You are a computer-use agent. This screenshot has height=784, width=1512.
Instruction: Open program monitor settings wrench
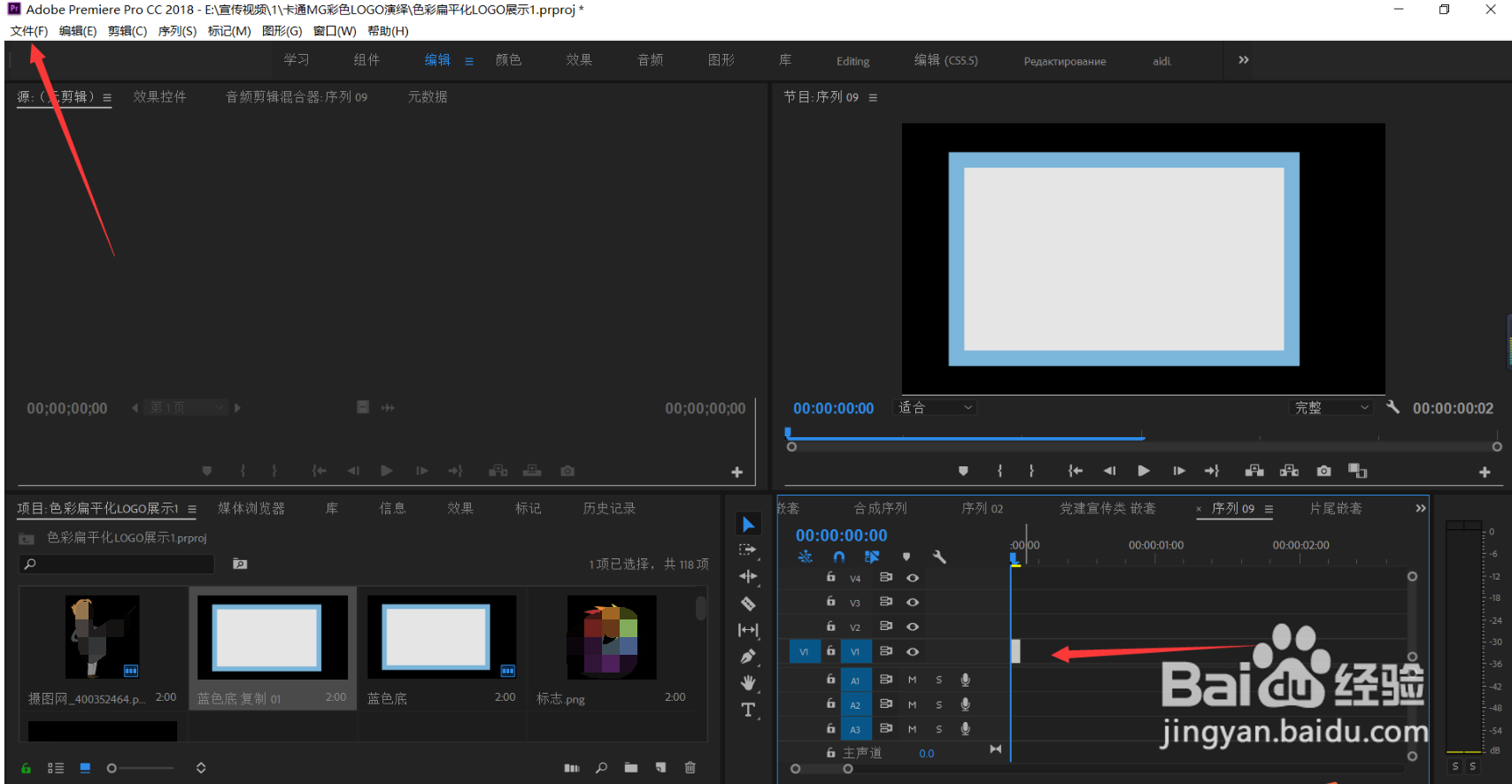coord(1392,407)
